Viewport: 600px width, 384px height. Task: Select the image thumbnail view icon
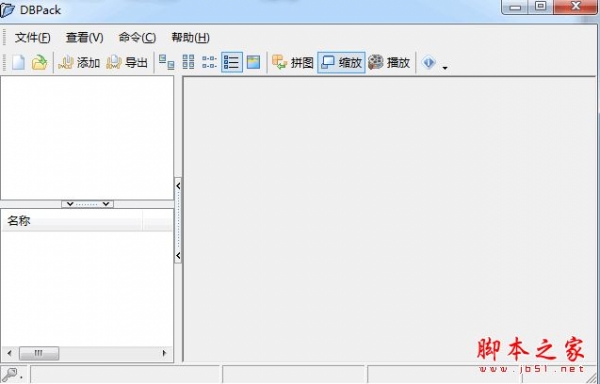click(x=253, y=62)
